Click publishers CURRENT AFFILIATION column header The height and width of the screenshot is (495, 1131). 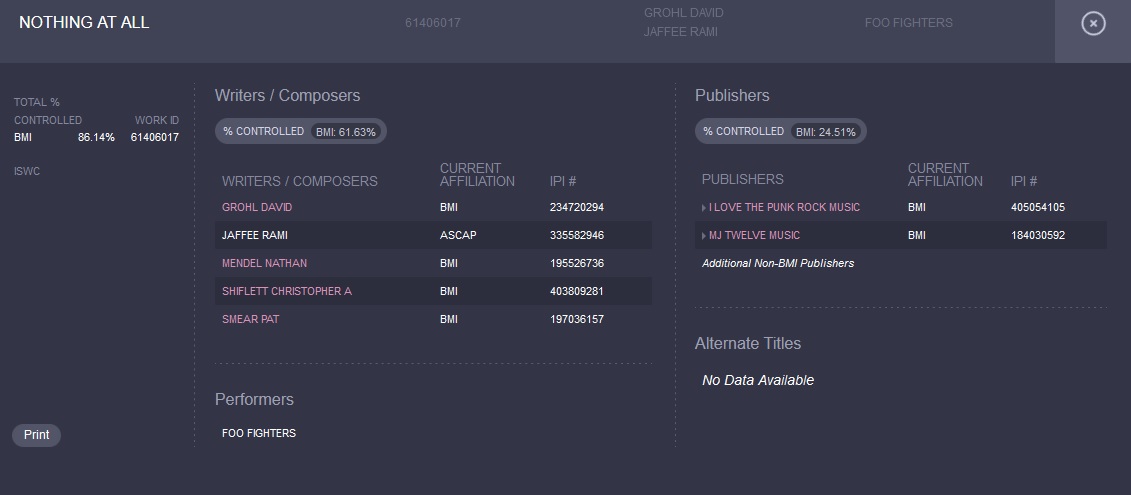pos(944,175)
